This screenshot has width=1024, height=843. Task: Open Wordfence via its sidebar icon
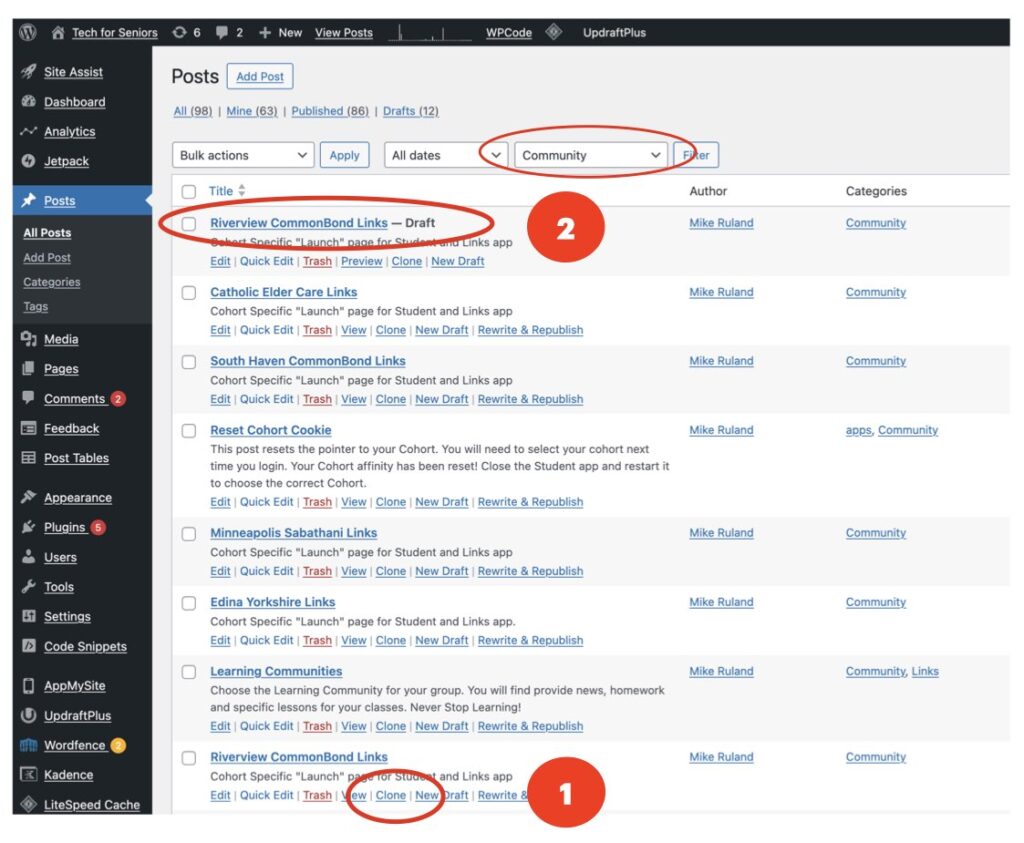(x=28, y=745)
